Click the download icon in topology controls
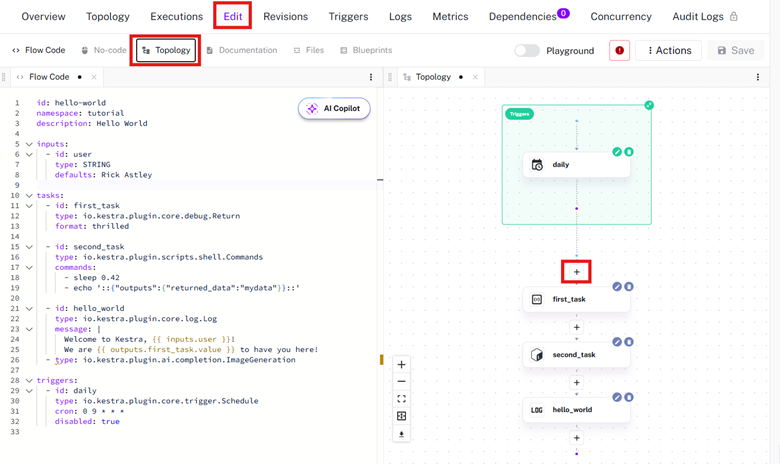780x464 pixels. (x=401, y=434)
